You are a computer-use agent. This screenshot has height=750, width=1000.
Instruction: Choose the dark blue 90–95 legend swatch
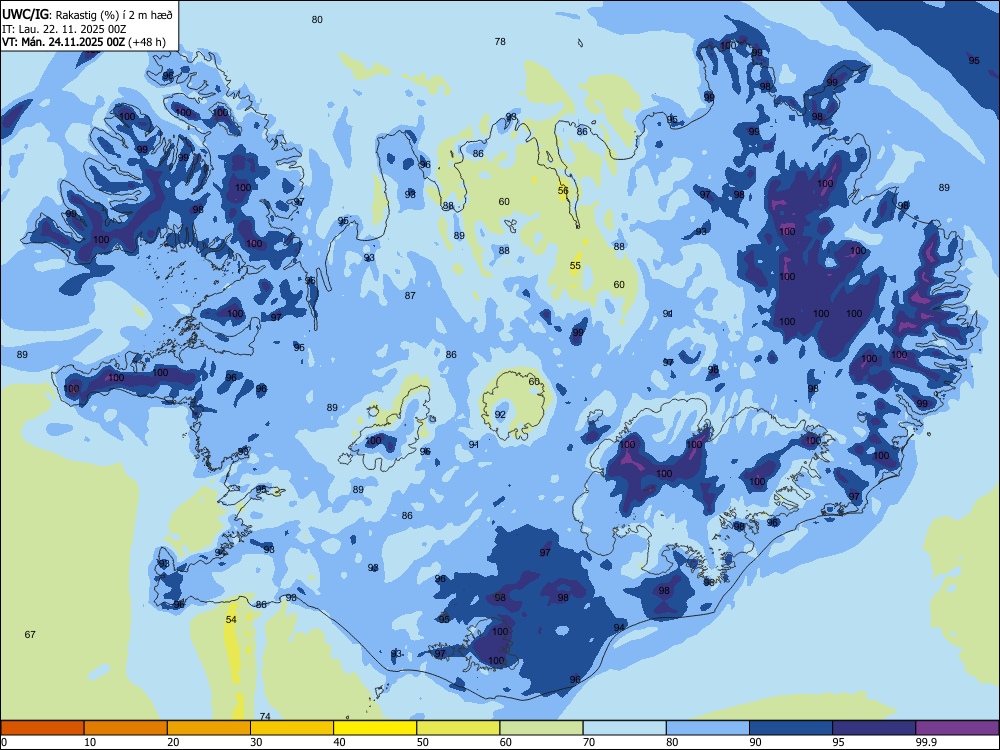pyautogui.click(x=791, y=728)
